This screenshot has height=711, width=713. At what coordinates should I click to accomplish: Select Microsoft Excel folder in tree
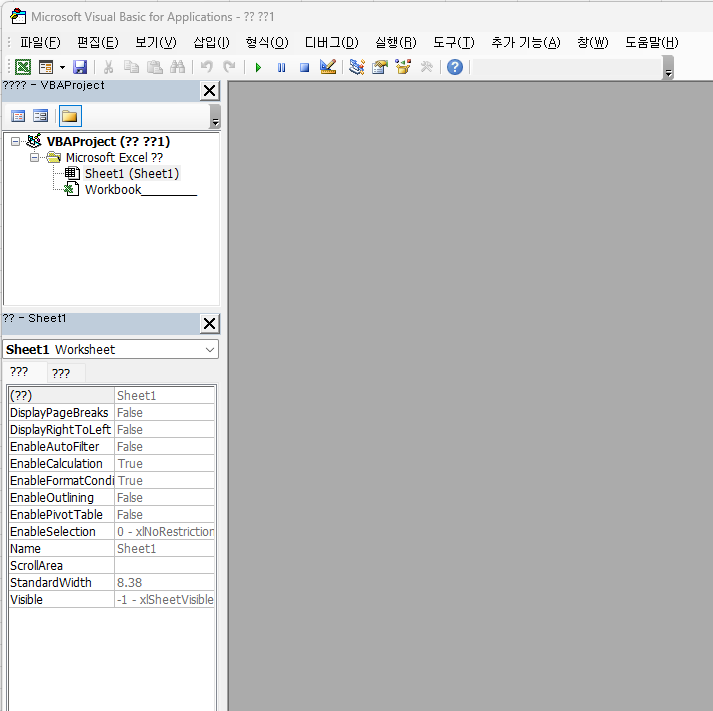click(114, 158)
